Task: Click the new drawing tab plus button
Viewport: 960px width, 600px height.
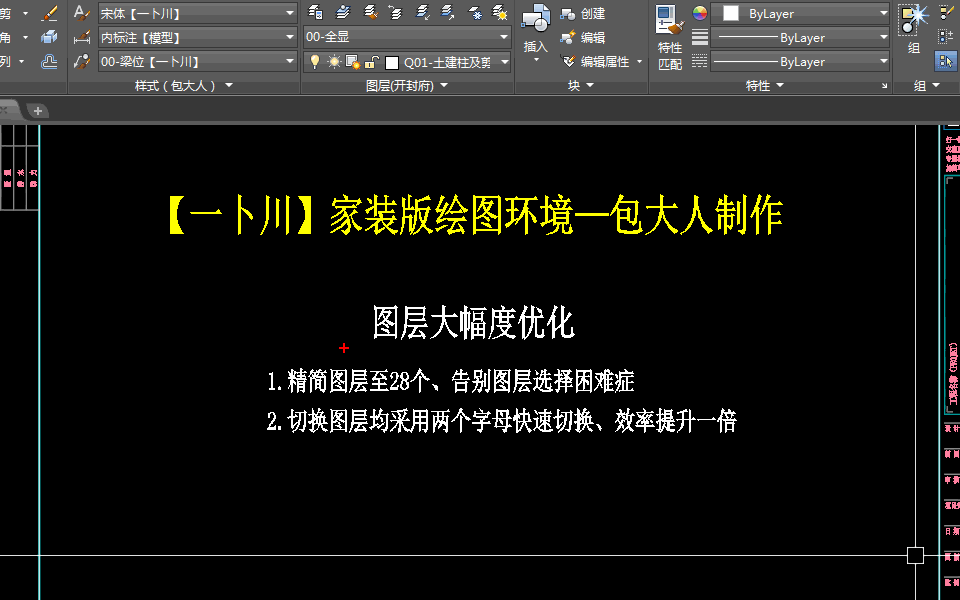Action: (x=37, y=111)
